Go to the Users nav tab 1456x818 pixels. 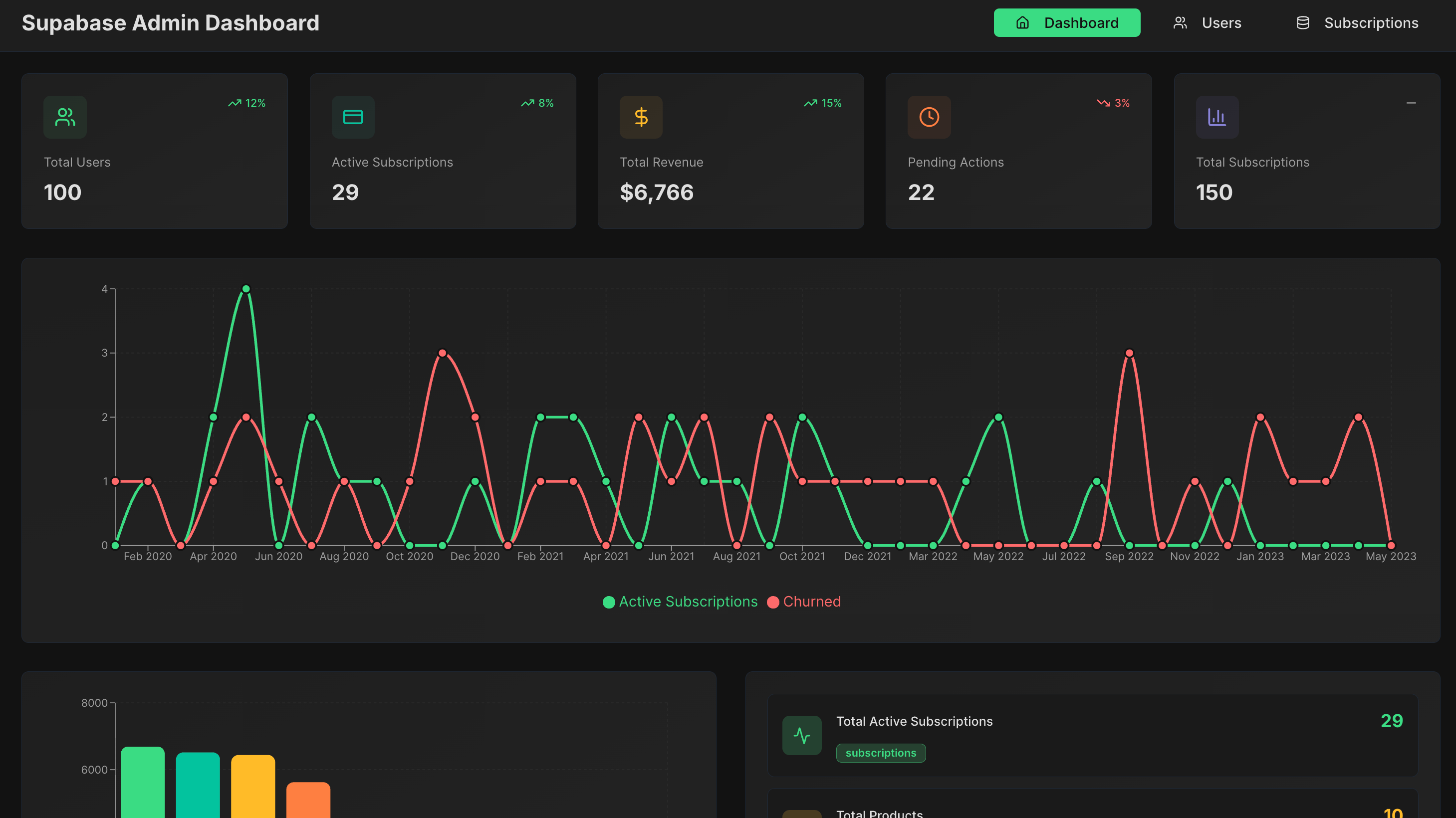[1208, 22]
